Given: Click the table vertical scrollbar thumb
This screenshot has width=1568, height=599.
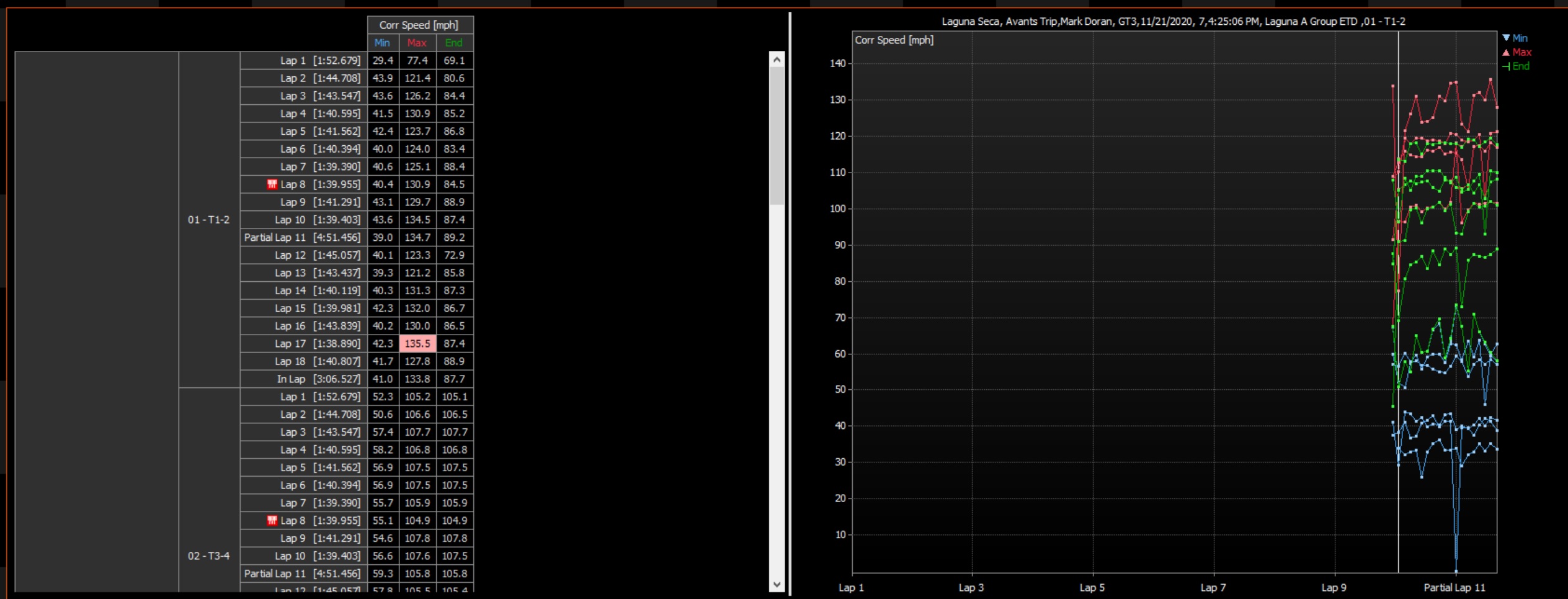Looking at the screenshot, I should [777, 136].
